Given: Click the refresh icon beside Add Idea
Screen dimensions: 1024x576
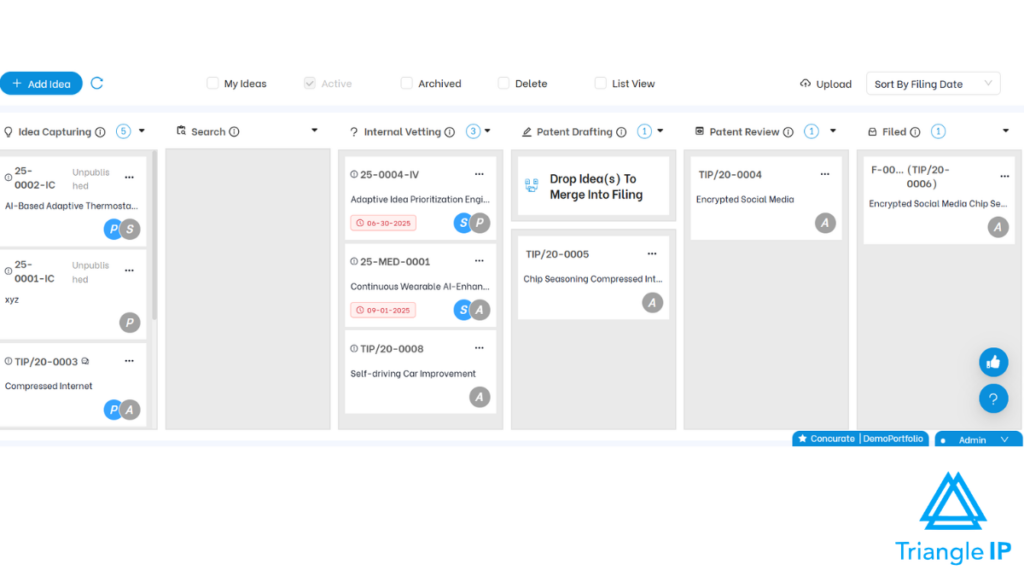Looking at the screenshot, I should click(97, 83).
